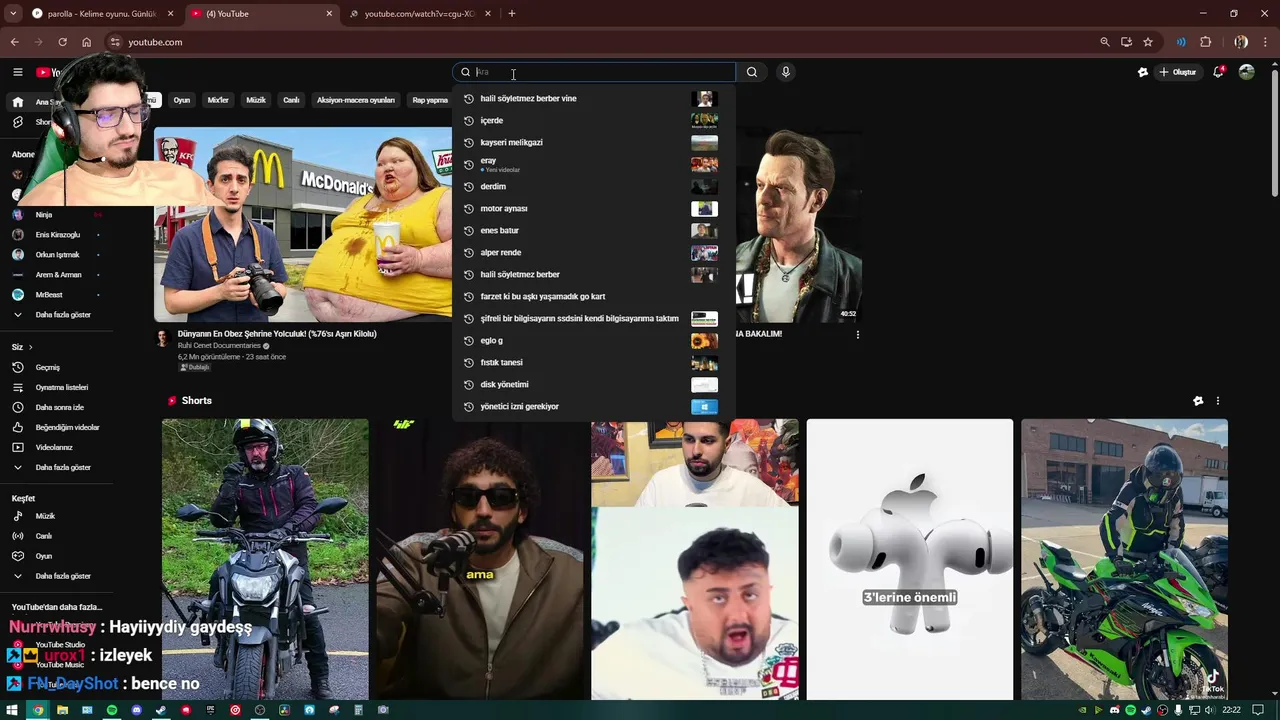Screen dimensions: 1280x720
Task: Choose the 'içerde' search suggestion
Action: point(593,121)
